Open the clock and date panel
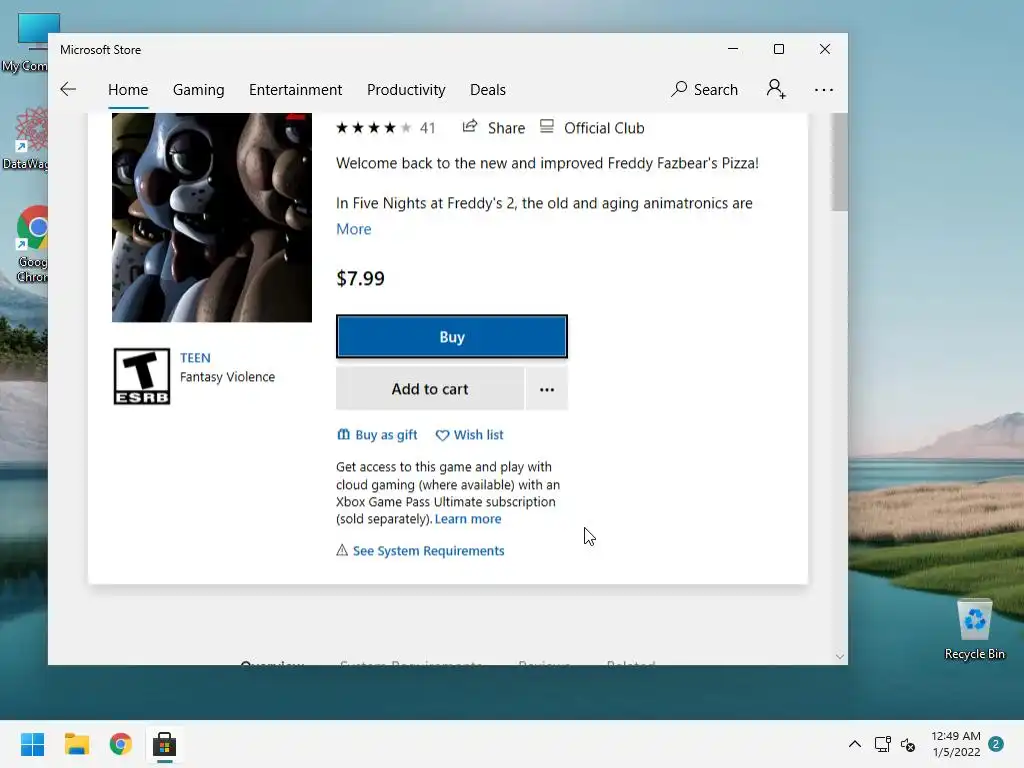This screenshot has height=768, width=1024. click(956, 744)
